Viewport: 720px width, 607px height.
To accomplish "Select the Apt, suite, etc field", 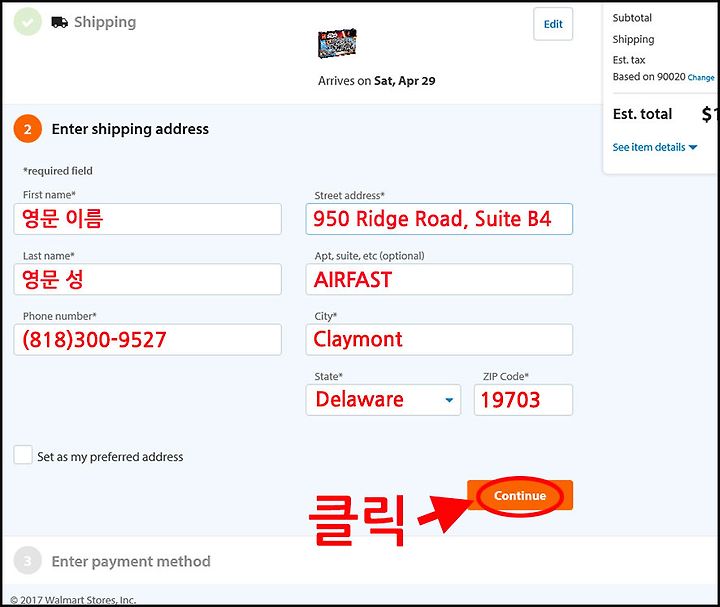I will coord(439,279).
